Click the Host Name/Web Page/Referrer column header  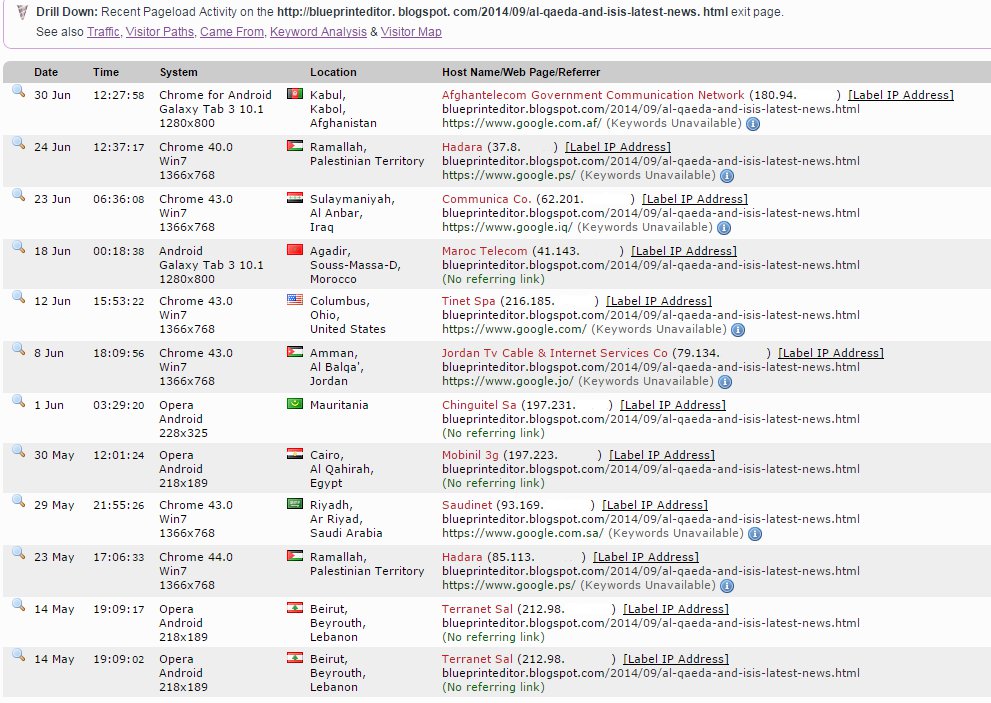coord(521,72)
